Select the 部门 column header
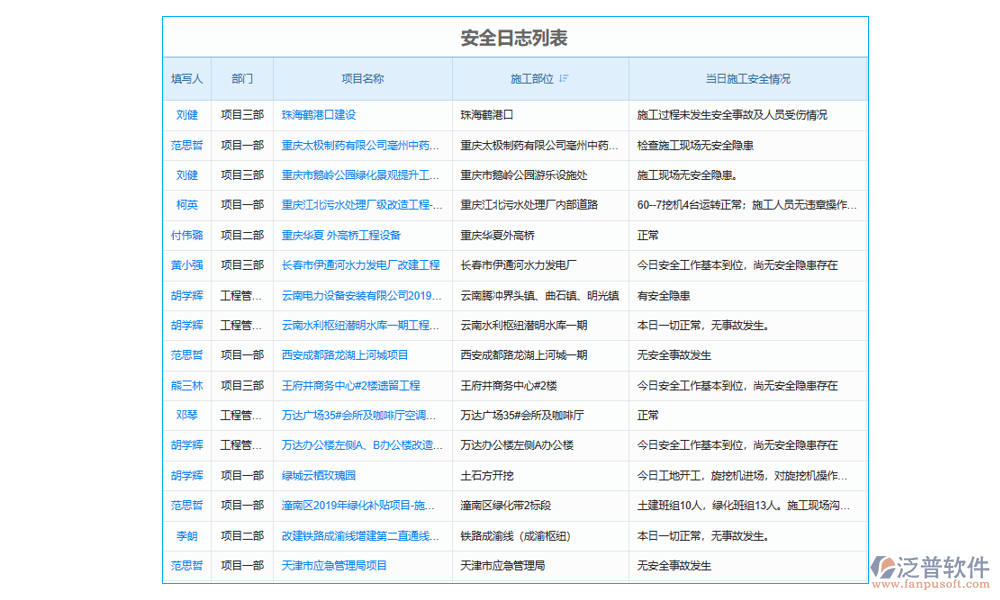This screenshot has width=1000, height=600. (x=240, y=78)
